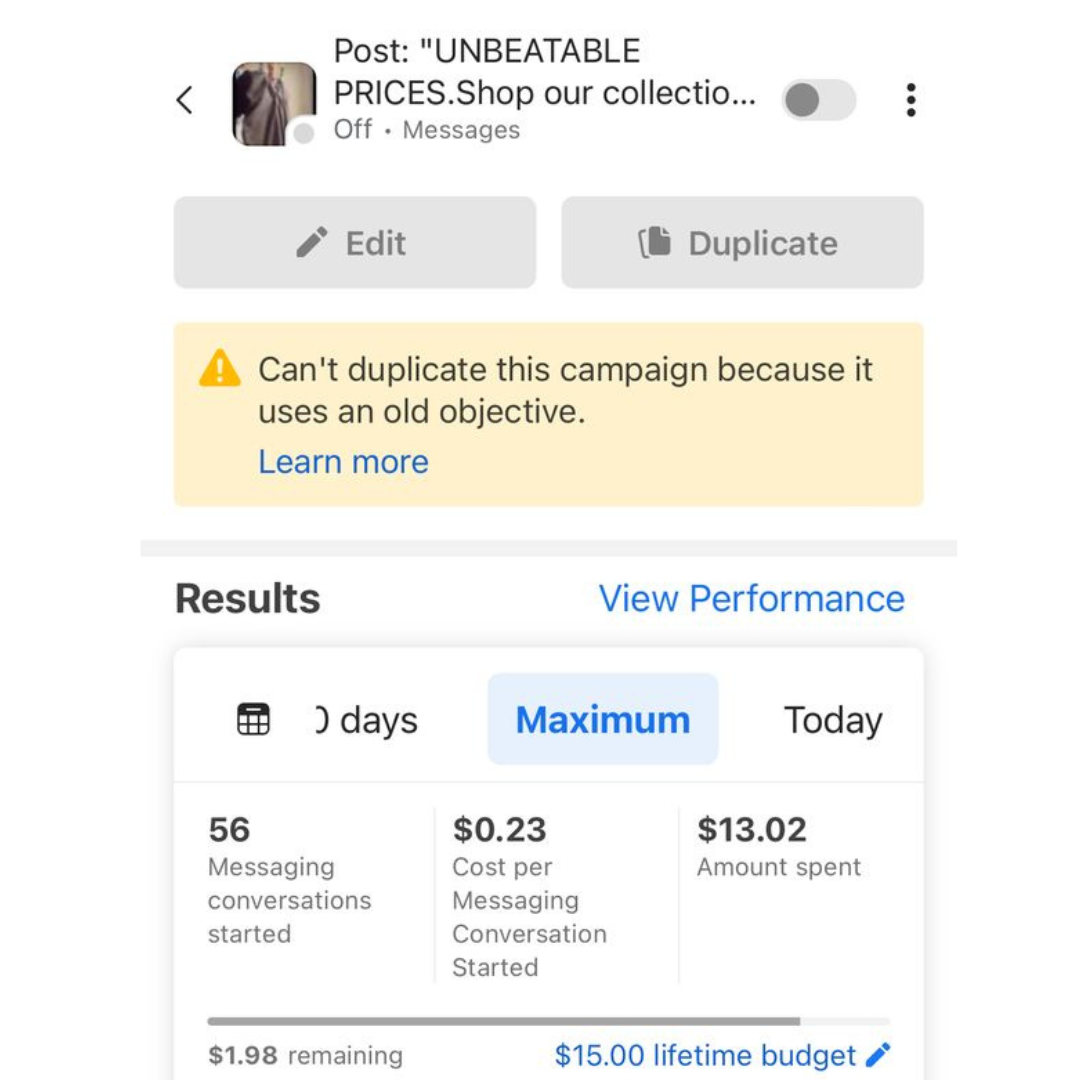
Task: Open View Performance link
Action: 751,598
